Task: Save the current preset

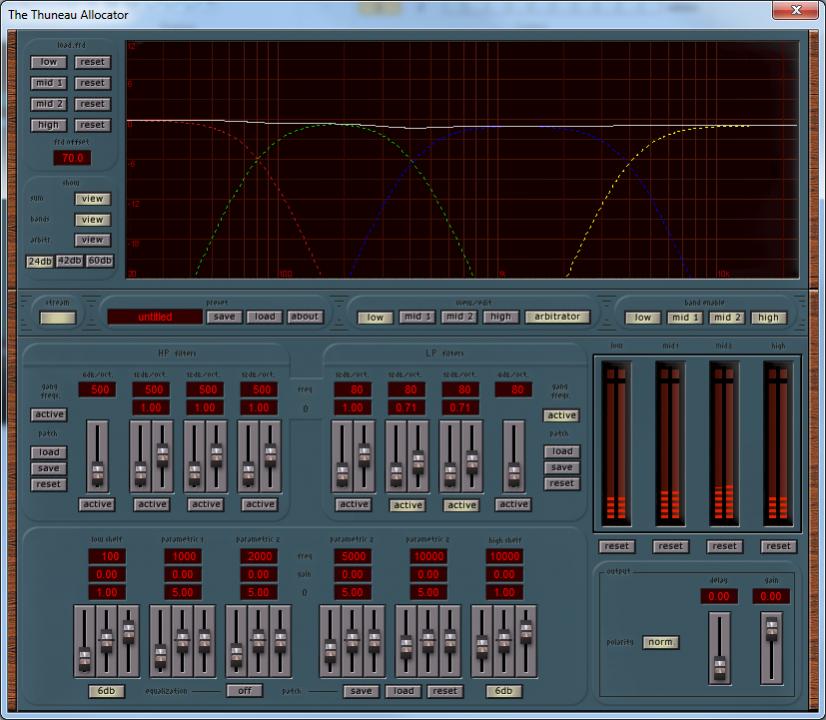Action: click(x=224, y=317)
